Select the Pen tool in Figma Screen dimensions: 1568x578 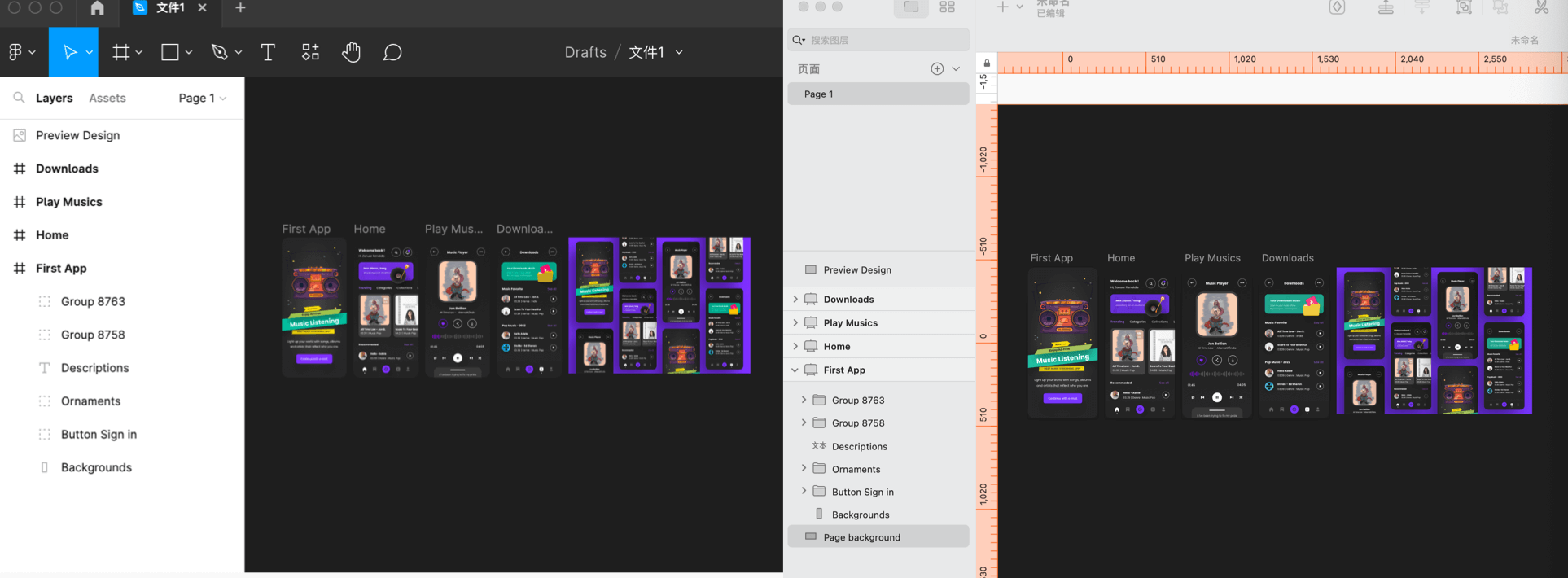(219, 52)
